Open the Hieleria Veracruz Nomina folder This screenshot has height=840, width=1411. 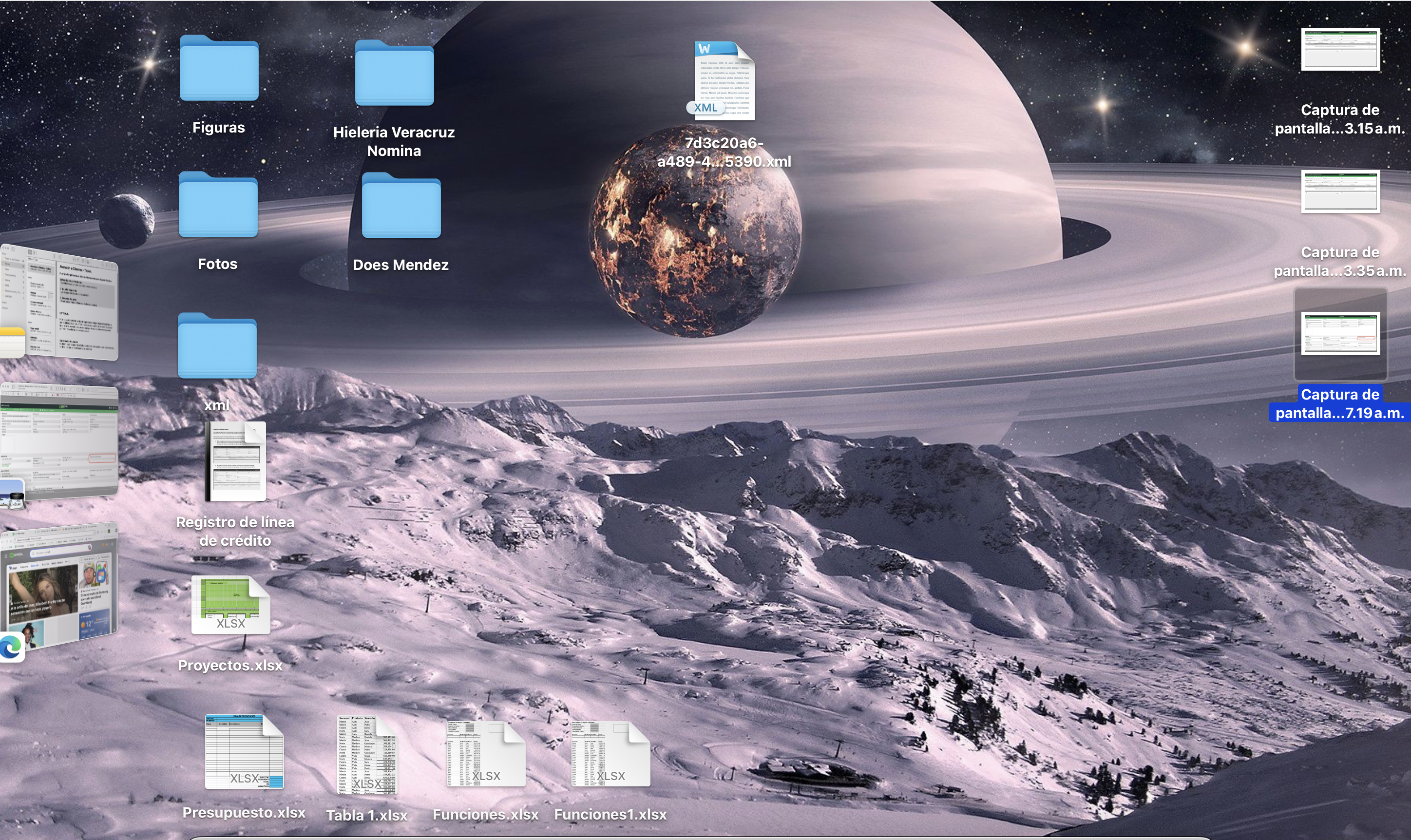point(394,73)
